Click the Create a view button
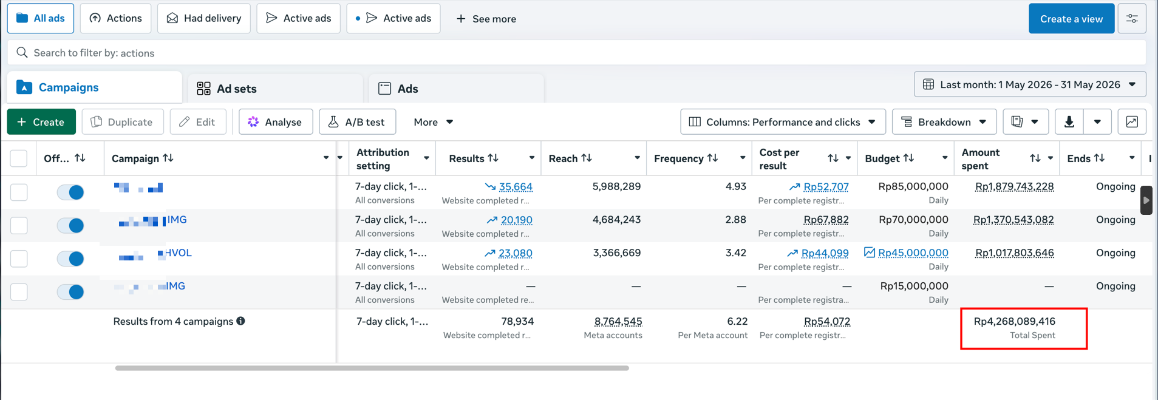Image resolution: width=1158 pixels, height=400 pixels. (1071, 18)
